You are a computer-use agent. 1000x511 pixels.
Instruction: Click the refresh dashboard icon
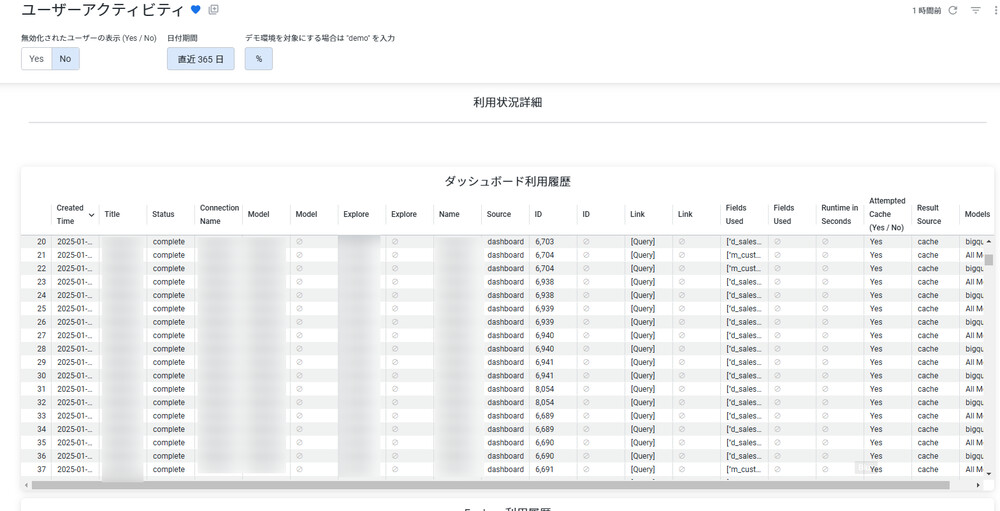pyautogui.click(x=953, y=10)
